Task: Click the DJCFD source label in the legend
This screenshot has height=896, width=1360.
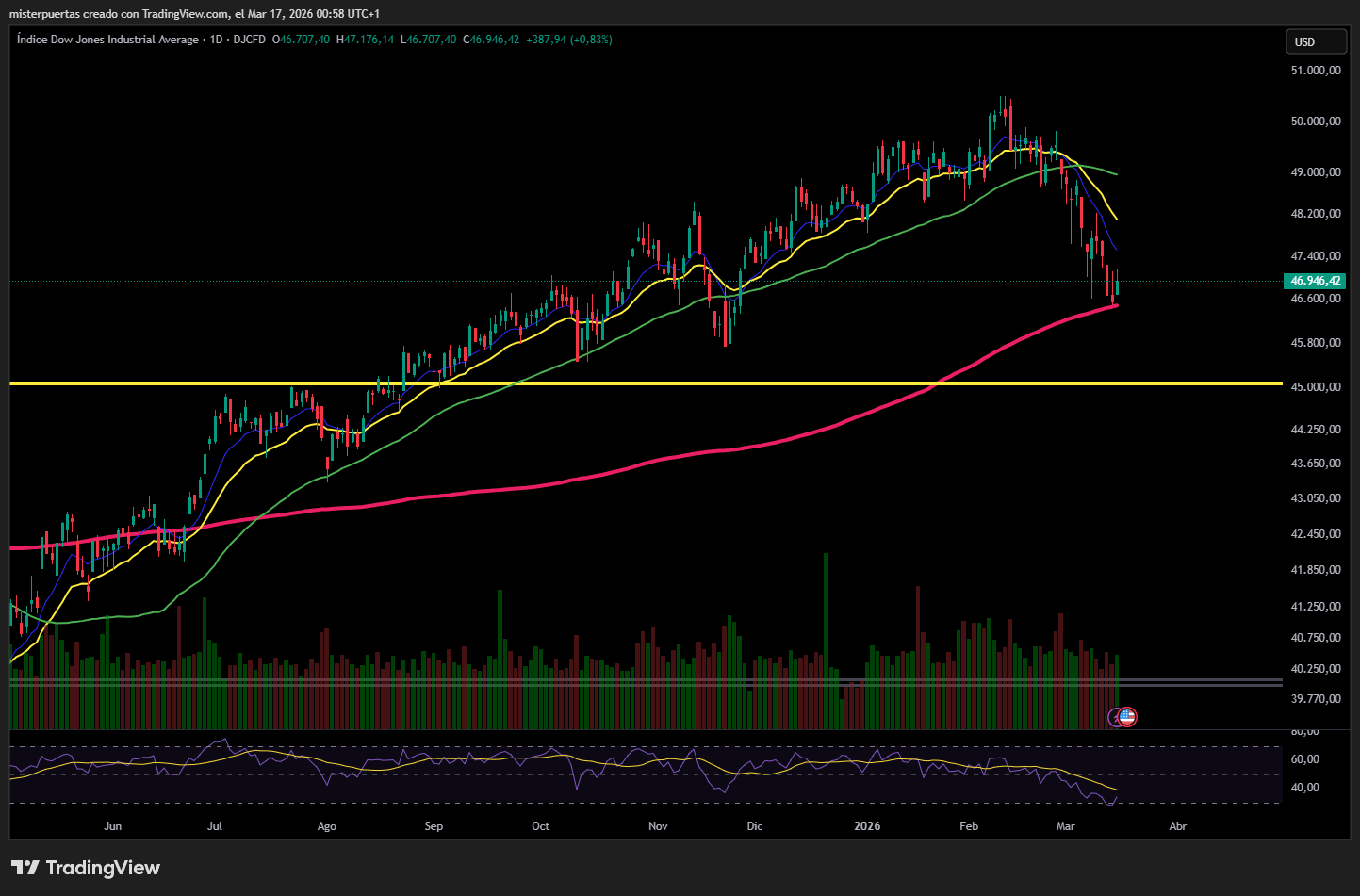Action: [x=249, y=40]
